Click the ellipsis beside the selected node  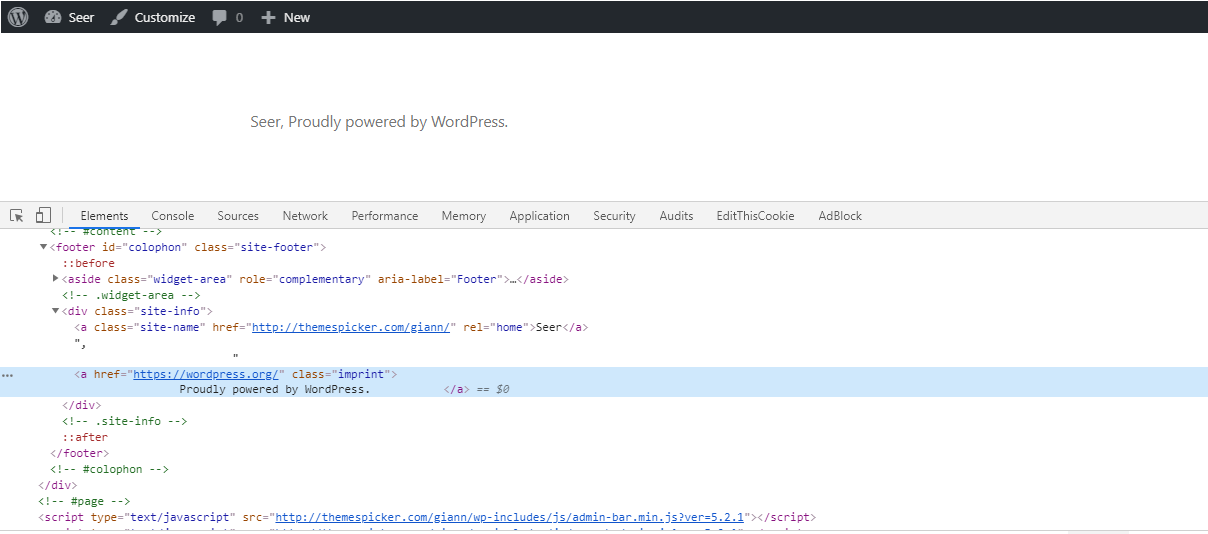[8, 375]
